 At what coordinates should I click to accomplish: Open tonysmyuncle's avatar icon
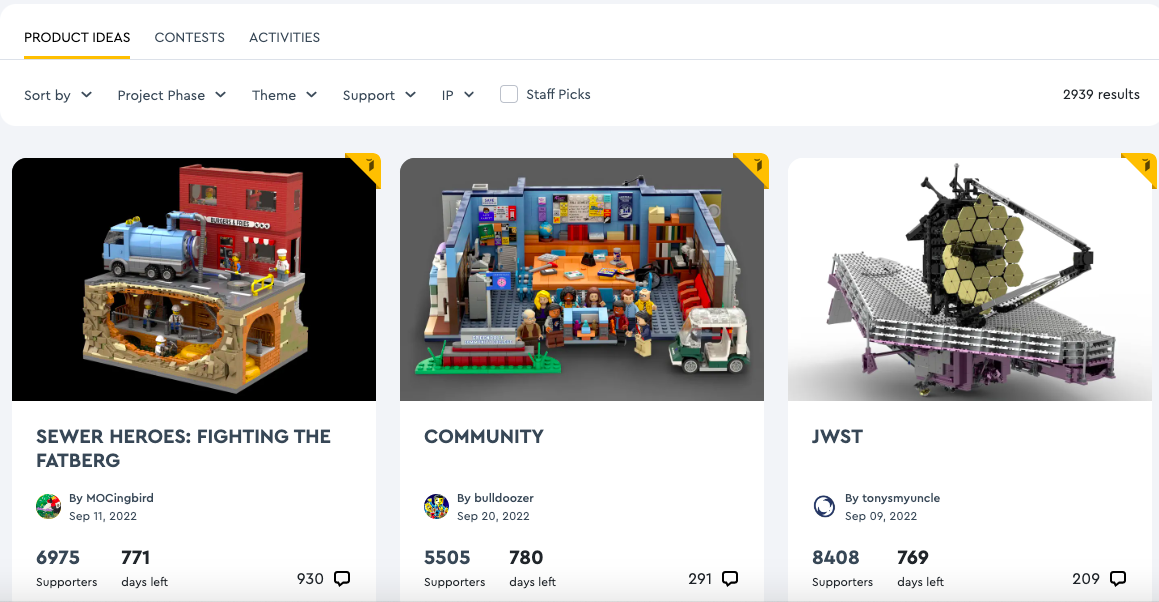824,507
